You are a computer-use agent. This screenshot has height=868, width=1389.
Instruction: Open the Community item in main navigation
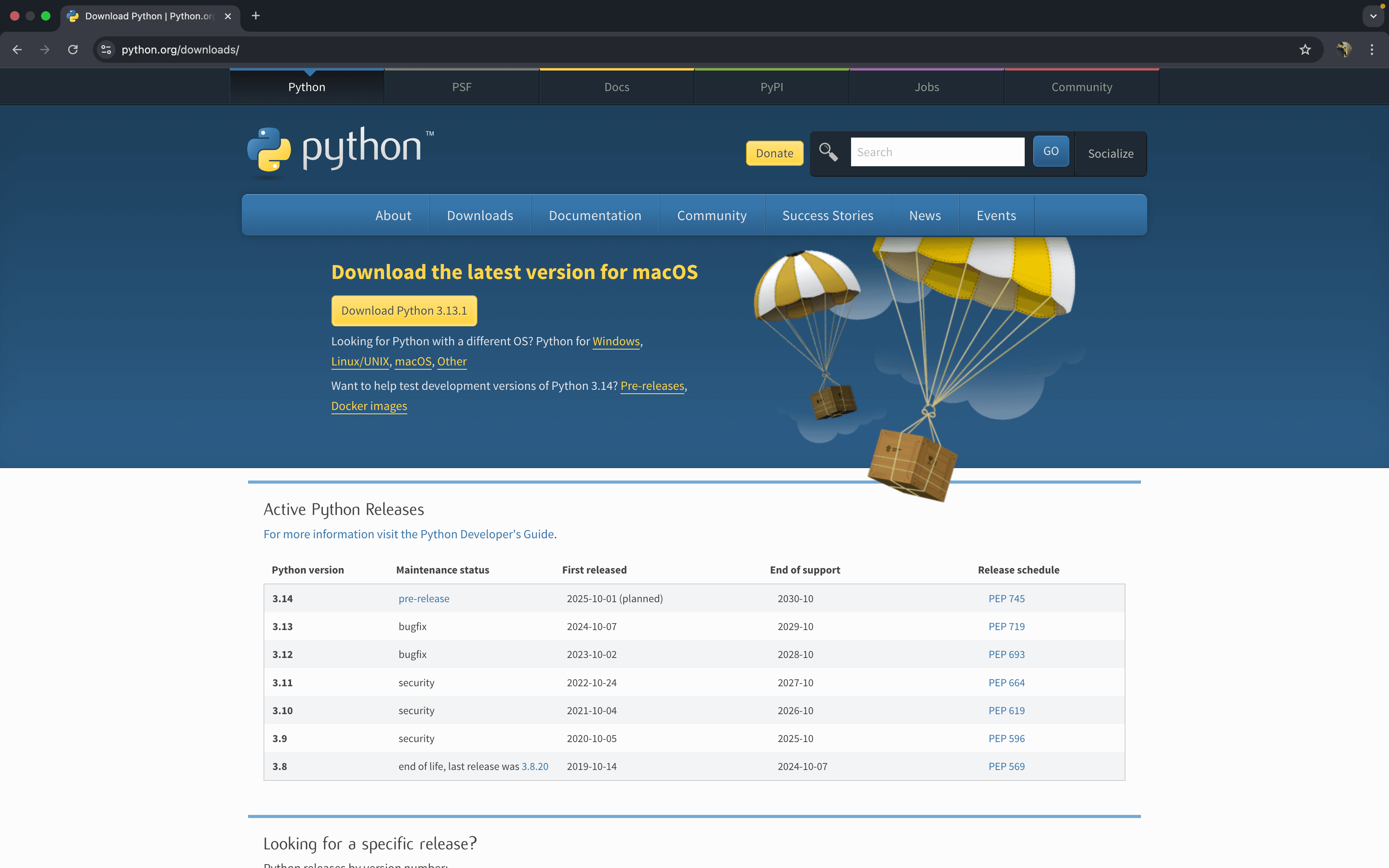(x=712, y=215)
